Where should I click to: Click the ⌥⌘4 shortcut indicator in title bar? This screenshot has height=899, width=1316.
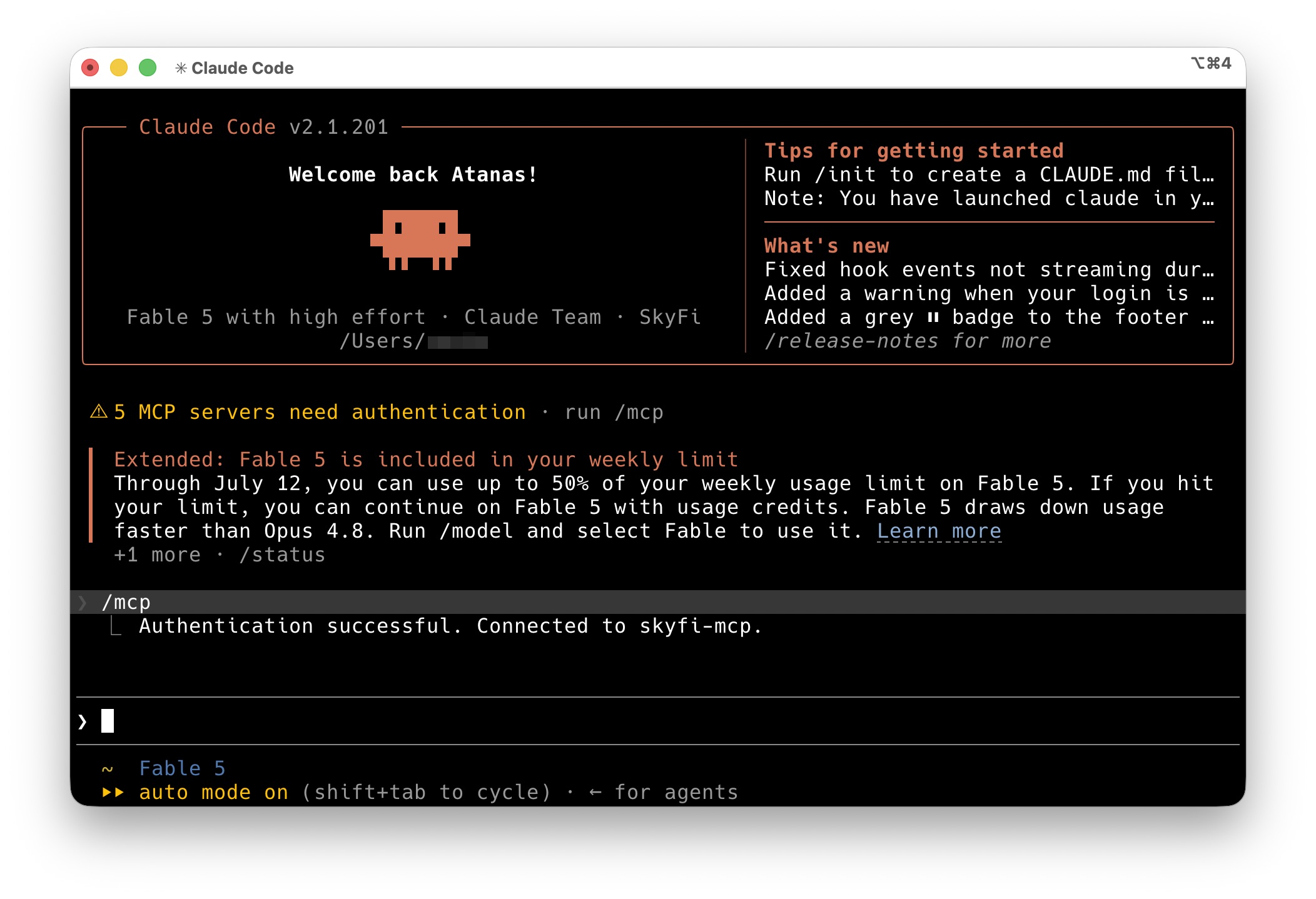tap(1211, 63)
